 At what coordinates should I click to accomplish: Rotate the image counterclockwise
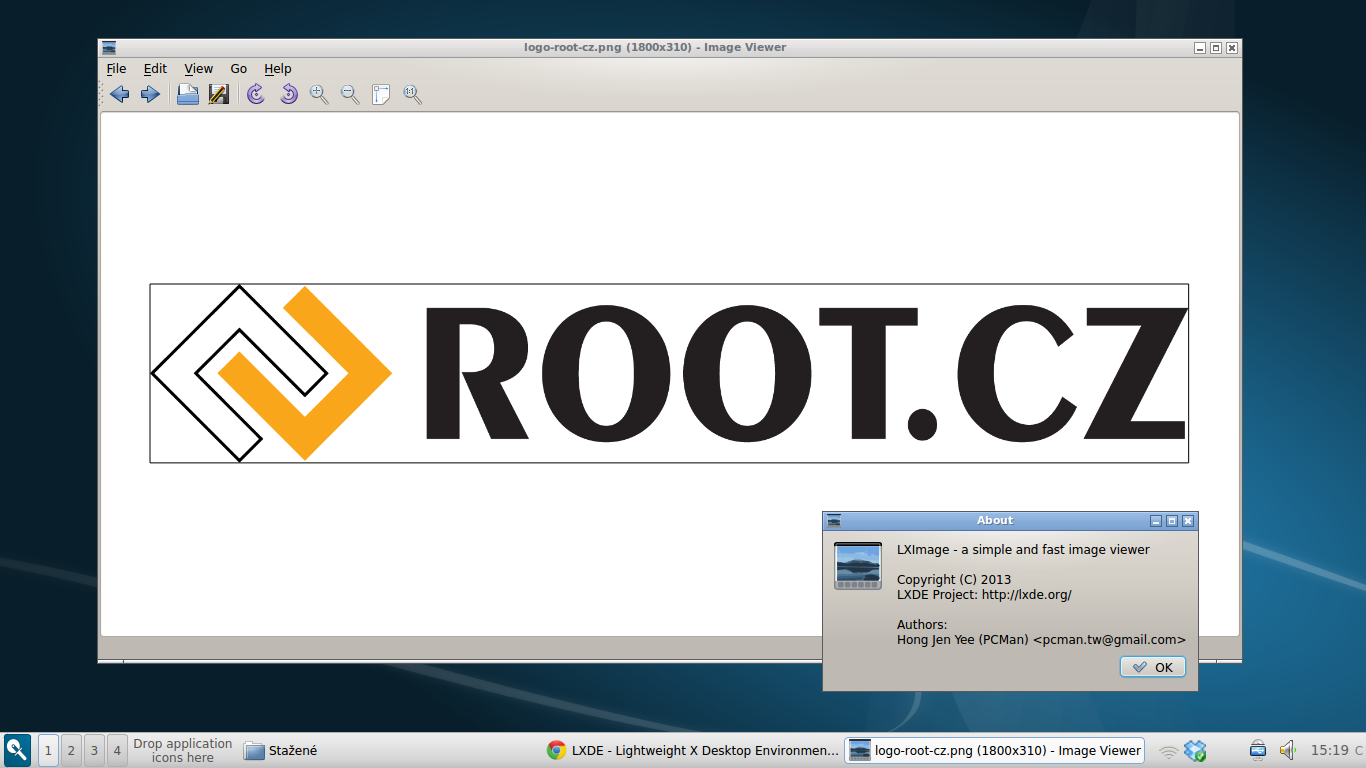287,93
